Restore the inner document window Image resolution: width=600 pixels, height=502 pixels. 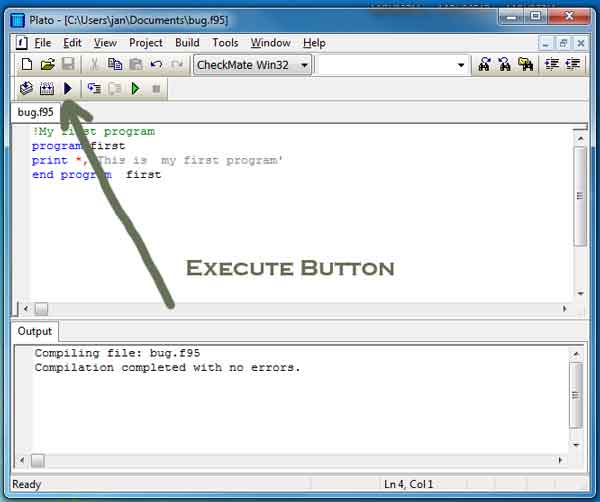point(563,43)
